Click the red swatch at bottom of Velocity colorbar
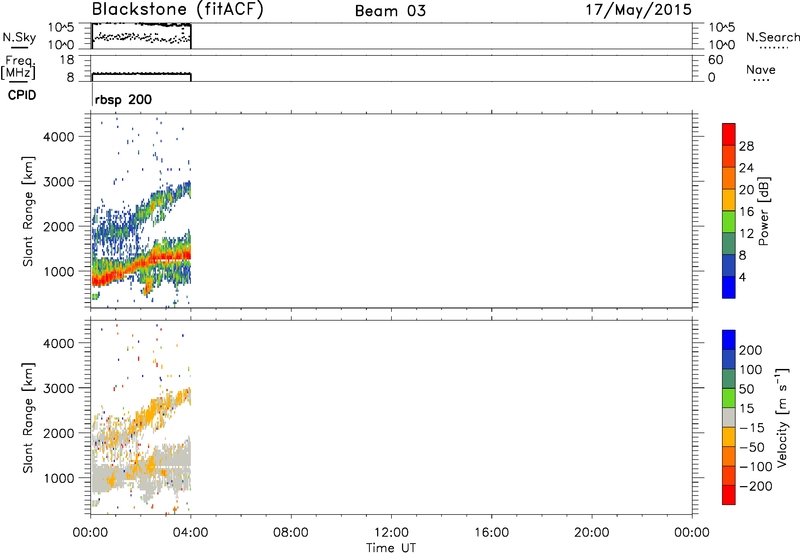Screen dimensions: 800x554 click(729, 495)
